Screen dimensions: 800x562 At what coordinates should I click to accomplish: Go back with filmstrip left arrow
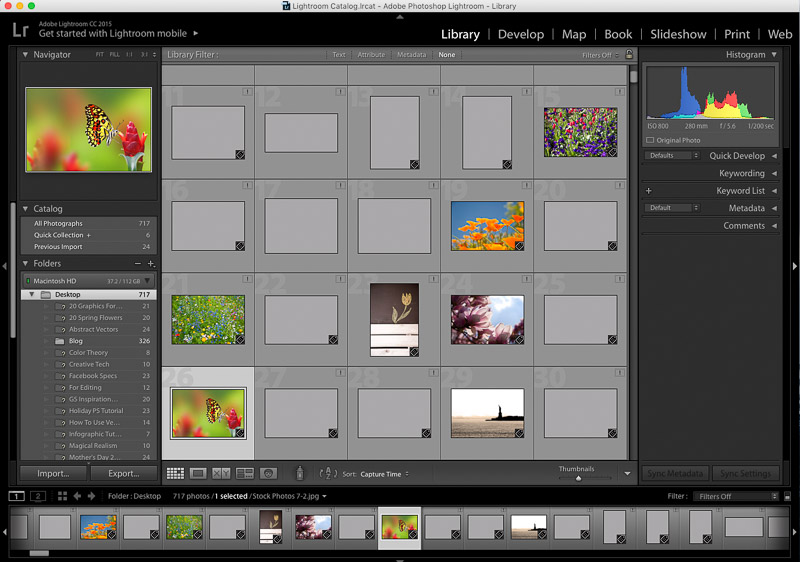[77, 496]
